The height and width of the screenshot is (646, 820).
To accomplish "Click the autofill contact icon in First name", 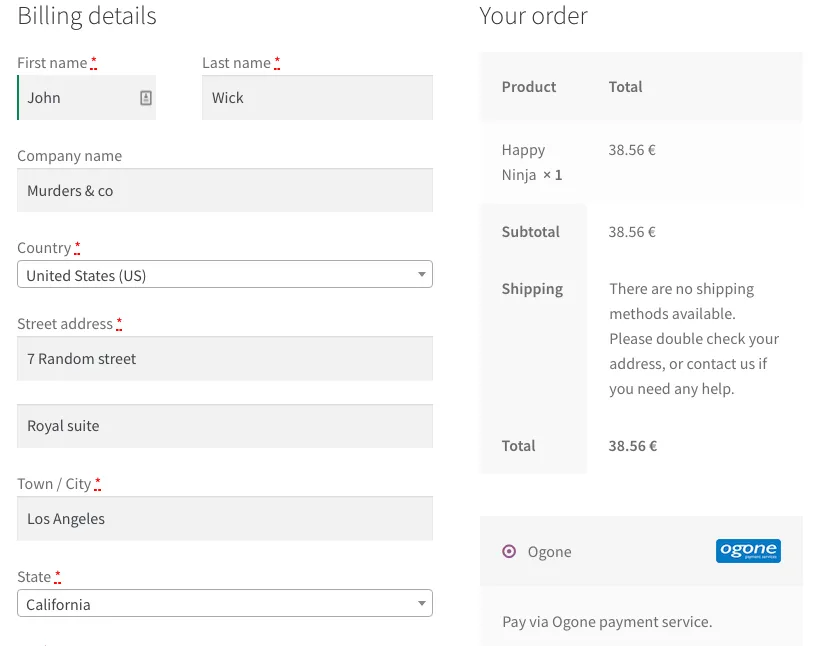I will point(146,98).
